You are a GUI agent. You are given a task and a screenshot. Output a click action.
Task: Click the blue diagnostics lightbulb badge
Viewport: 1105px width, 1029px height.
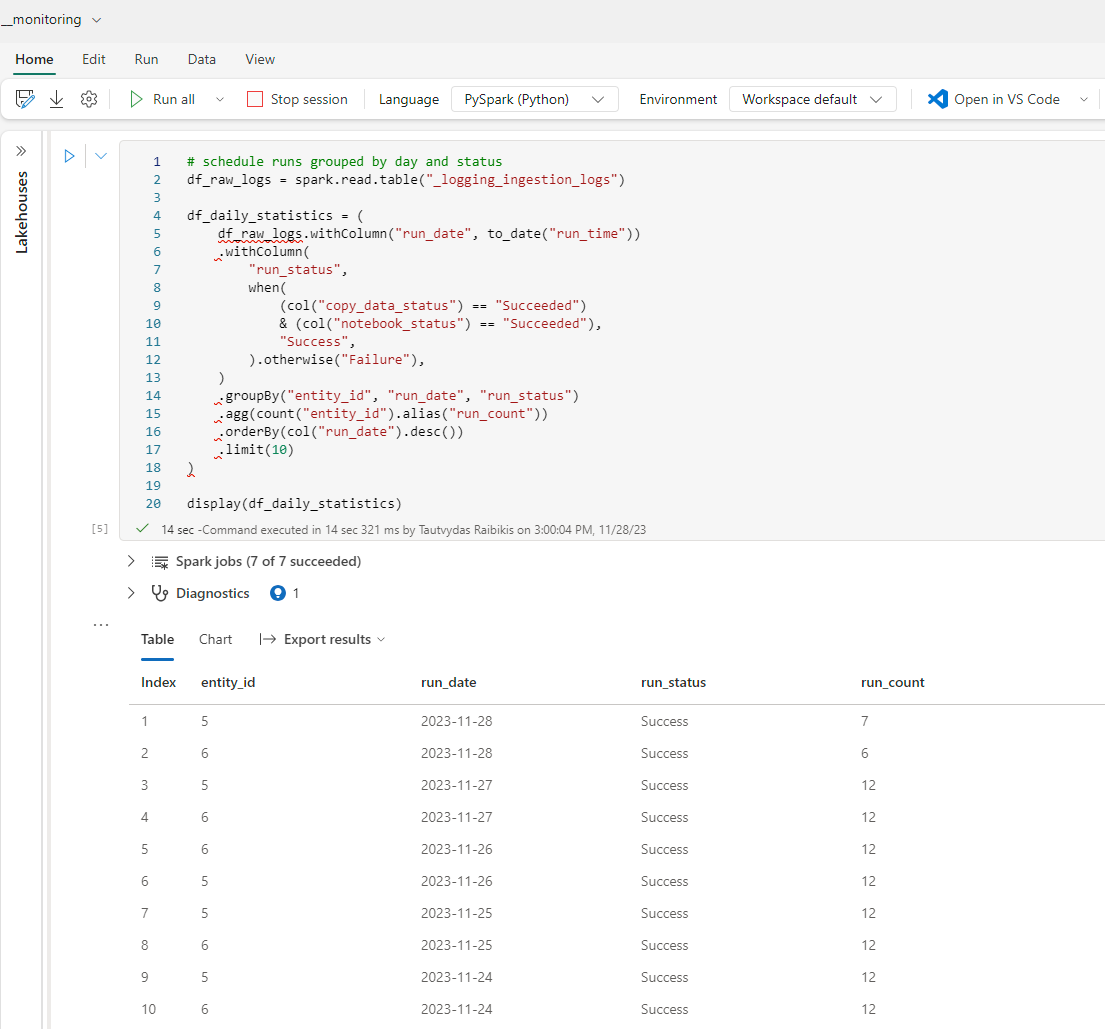pos(278,593)
